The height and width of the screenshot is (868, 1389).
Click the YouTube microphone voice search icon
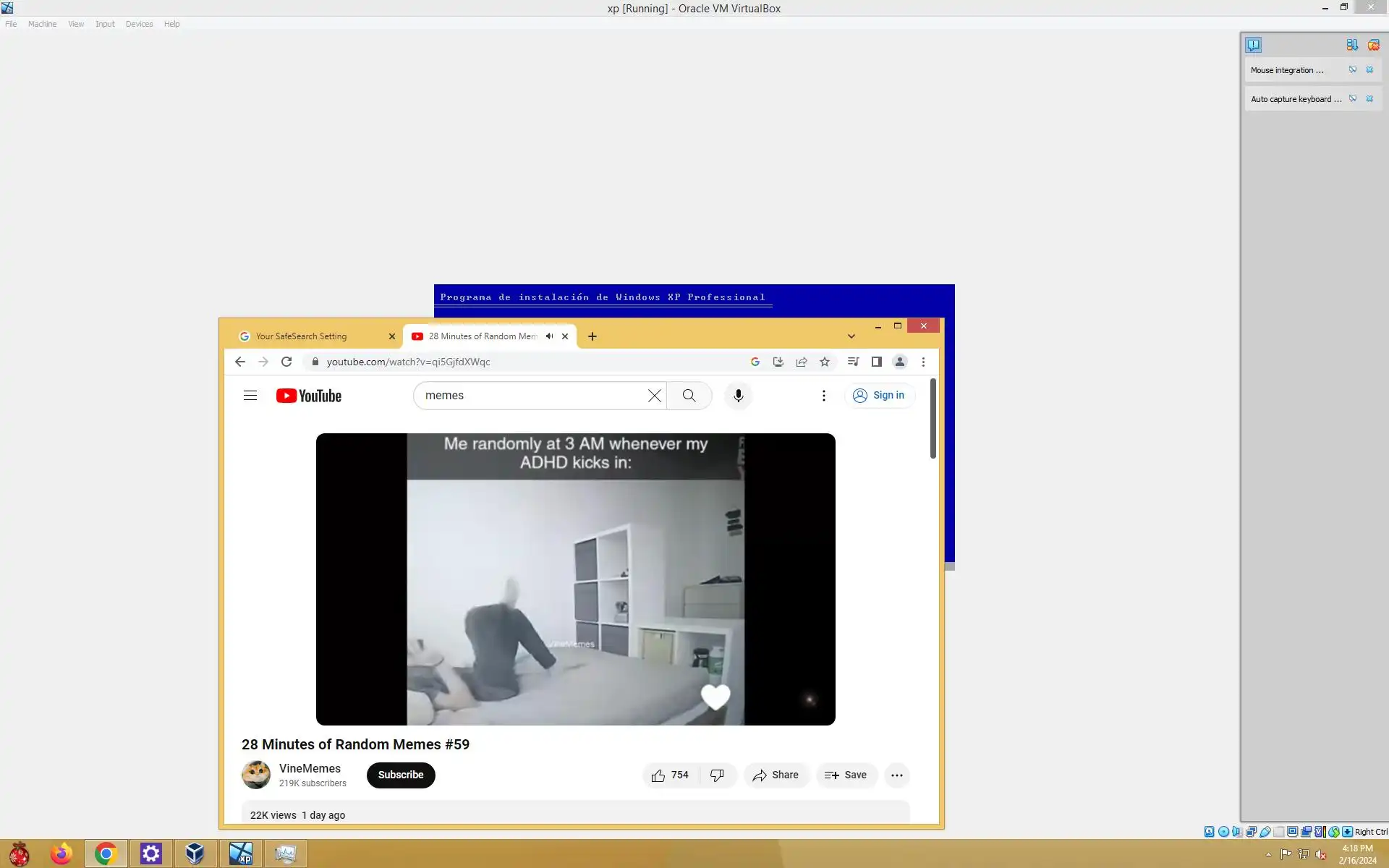click(x=738, y=396)
